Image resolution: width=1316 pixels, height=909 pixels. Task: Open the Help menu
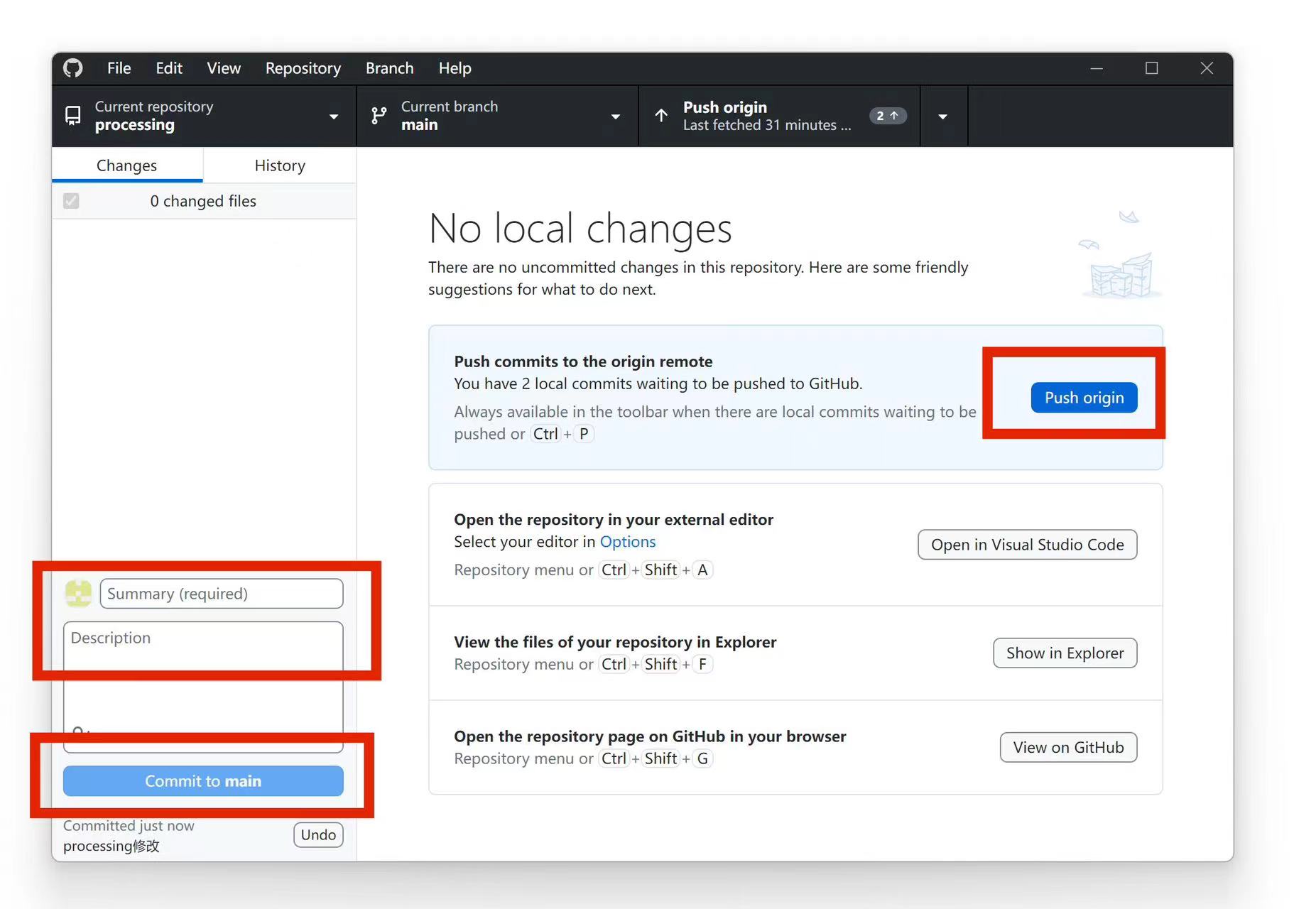pyautogui.click(x=455, y=68)
